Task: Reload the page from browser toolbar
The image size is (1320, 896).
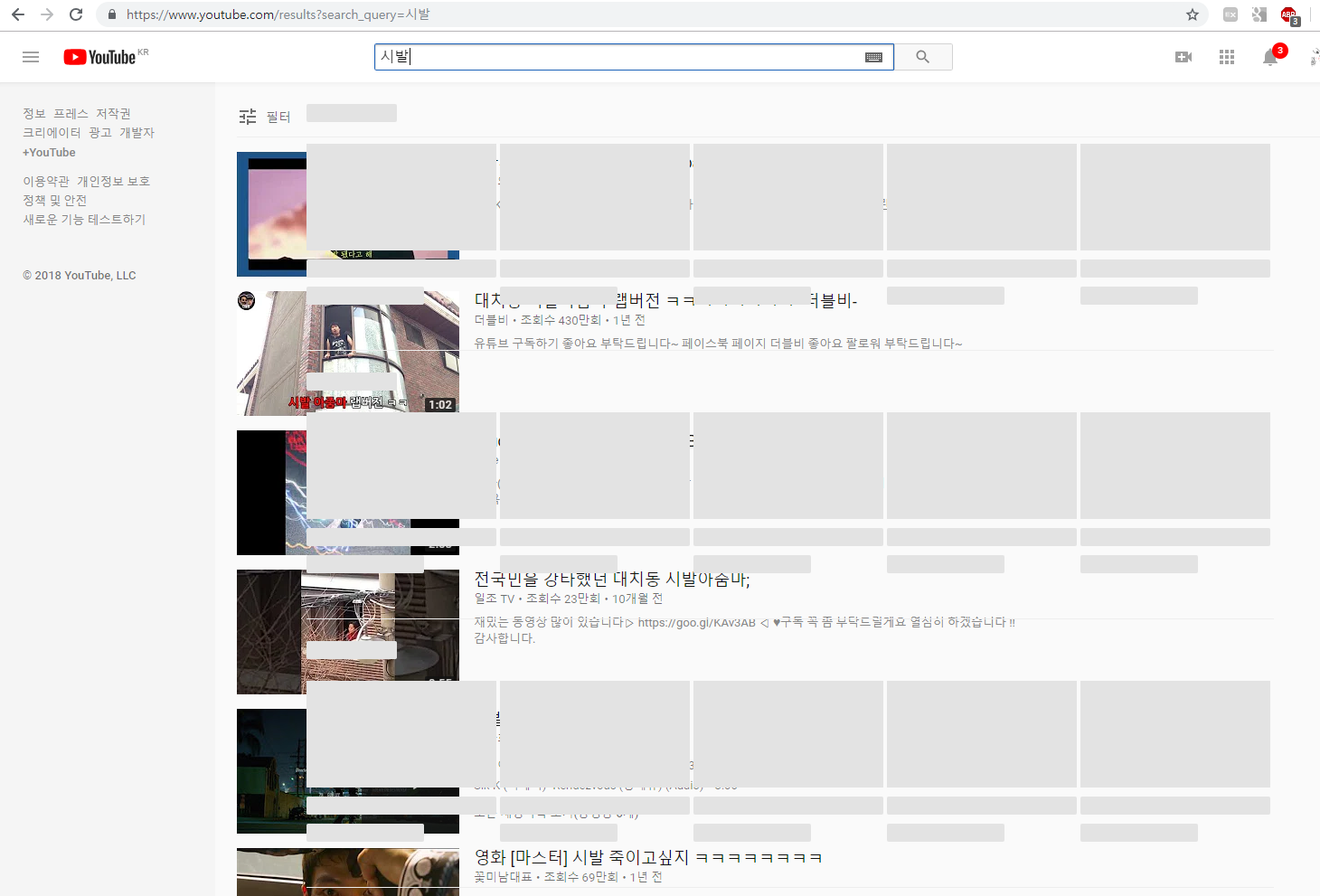Action: [x=76, y=14]
